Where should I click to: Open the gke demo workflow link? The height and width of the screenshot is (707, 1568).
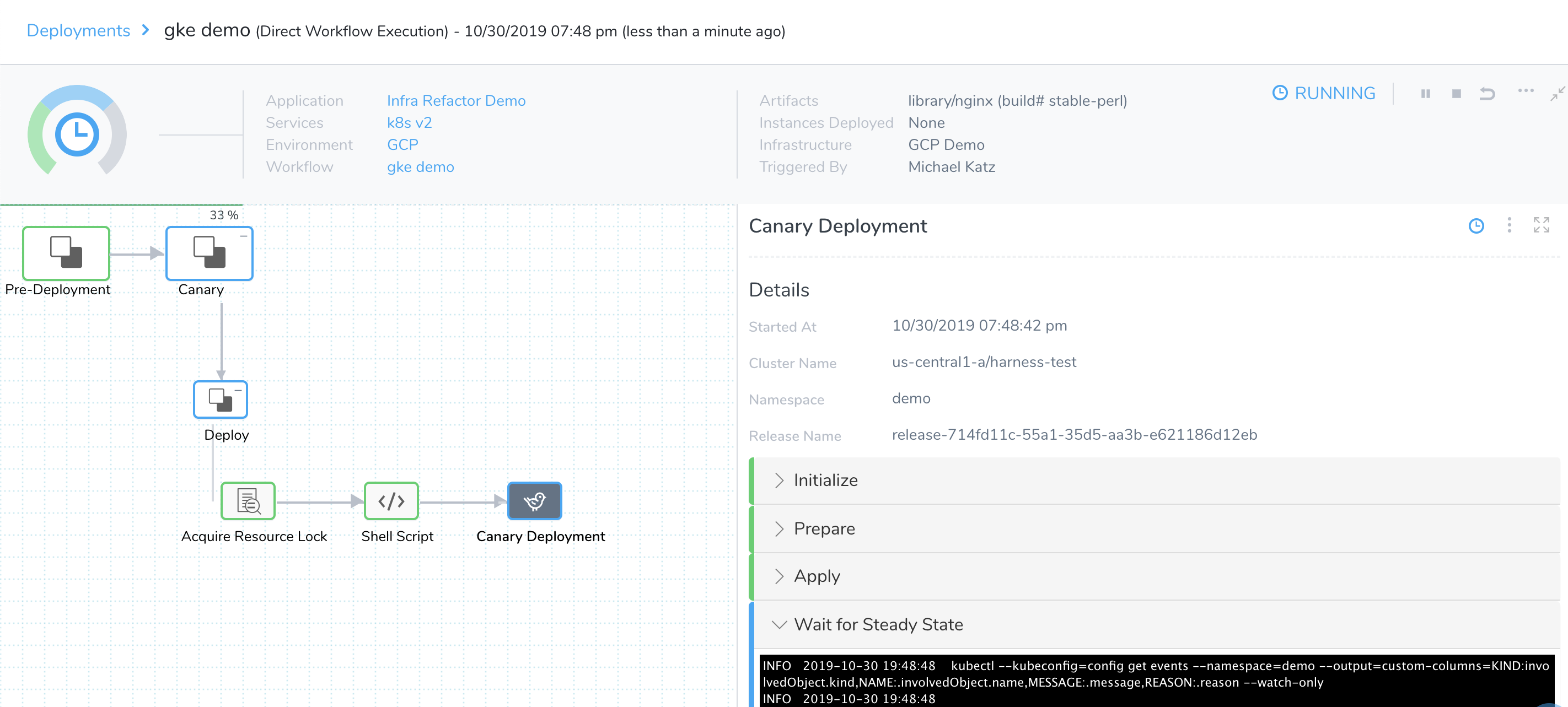(x=420, y=167)
